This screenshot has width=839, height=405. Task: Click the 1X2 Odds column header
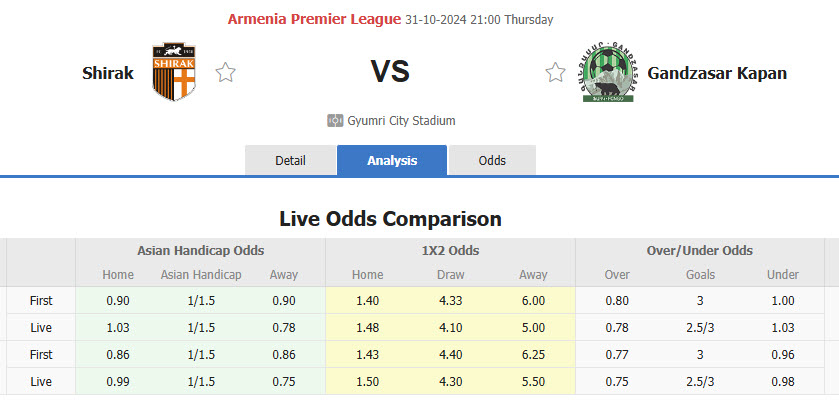point(450,250)
